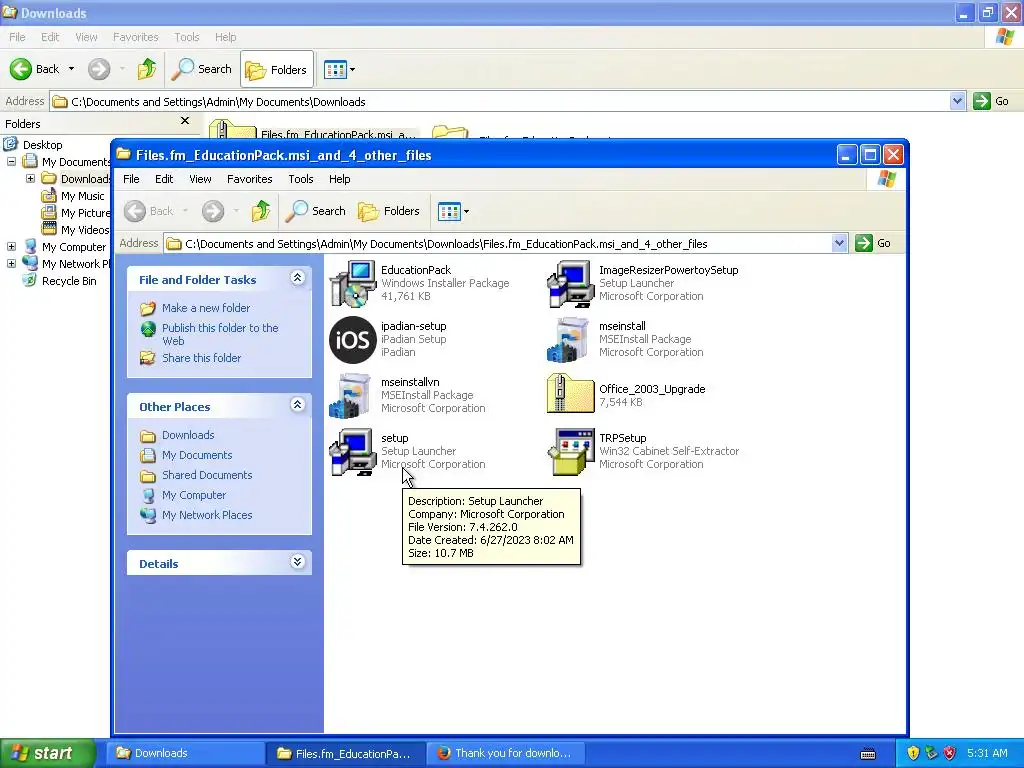1024x768 pixels.
Task: Open Back history dropdown in Downloads window
Action: point(71,69)
